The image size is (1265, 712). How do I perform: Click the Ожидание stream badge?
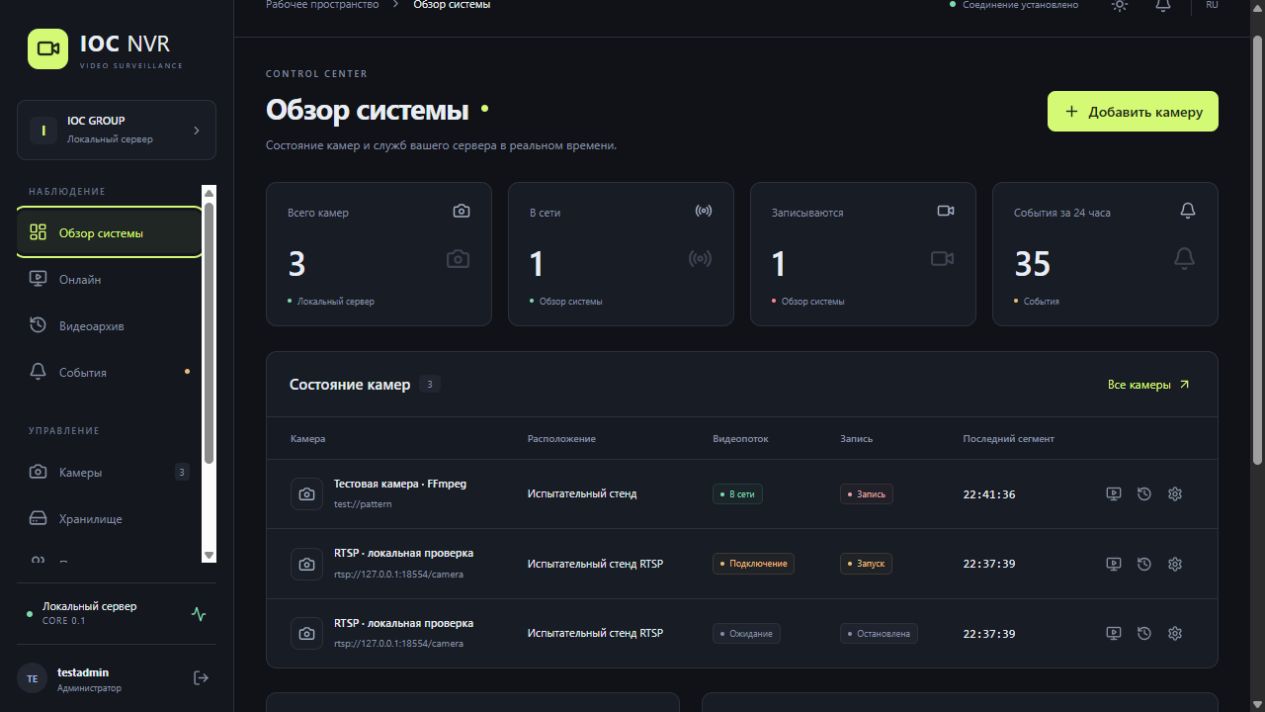pos(746,633)
